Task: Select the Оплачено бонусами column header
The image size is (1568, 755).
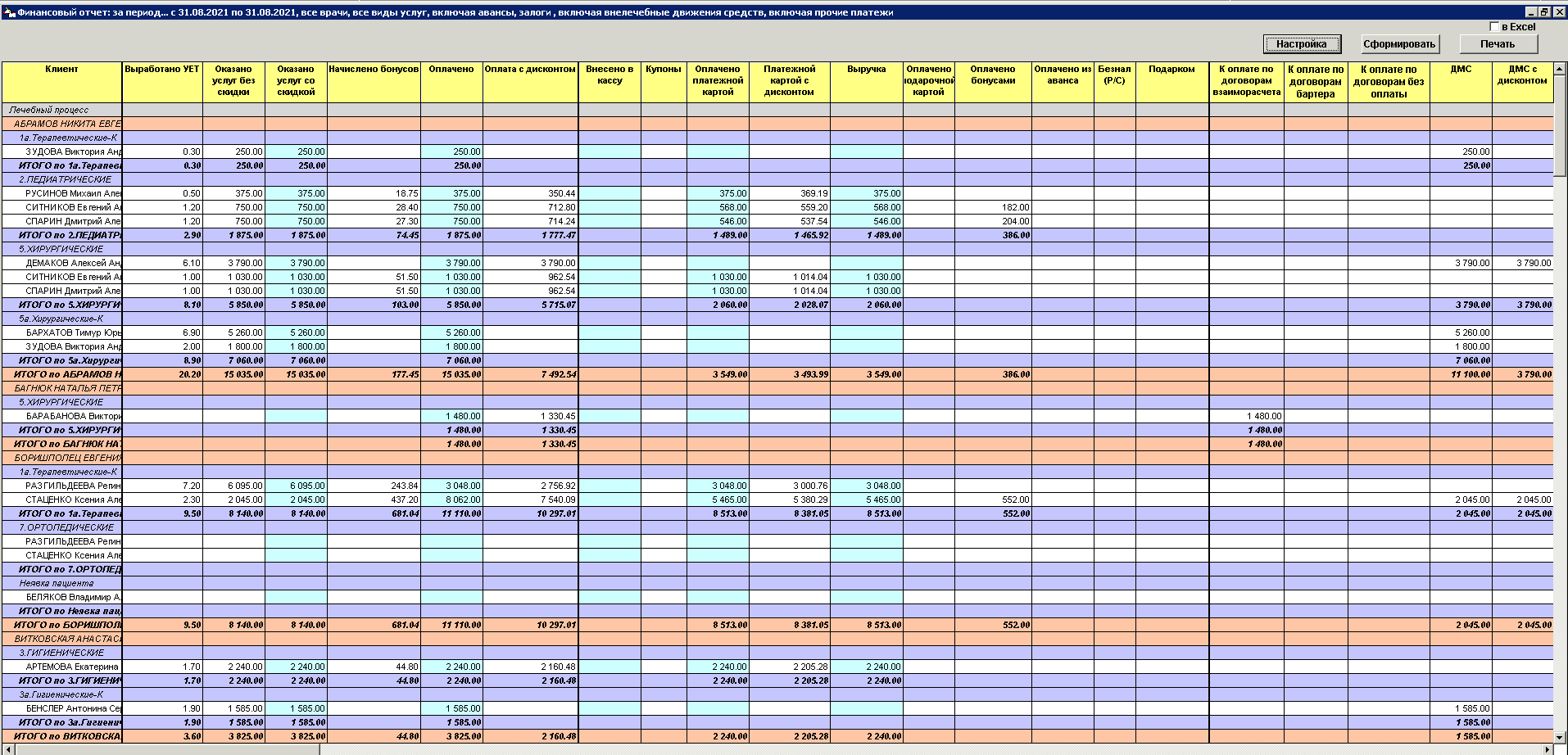Action: (x=992, y=81)
